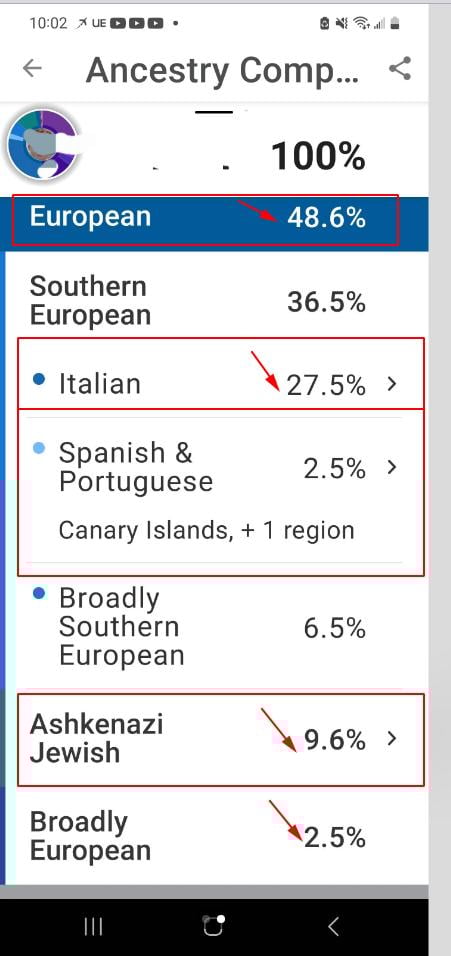The width and height of the screenshot is (451, 956).
Task: Tap the share icon
Action: click(x=400, y=68)
